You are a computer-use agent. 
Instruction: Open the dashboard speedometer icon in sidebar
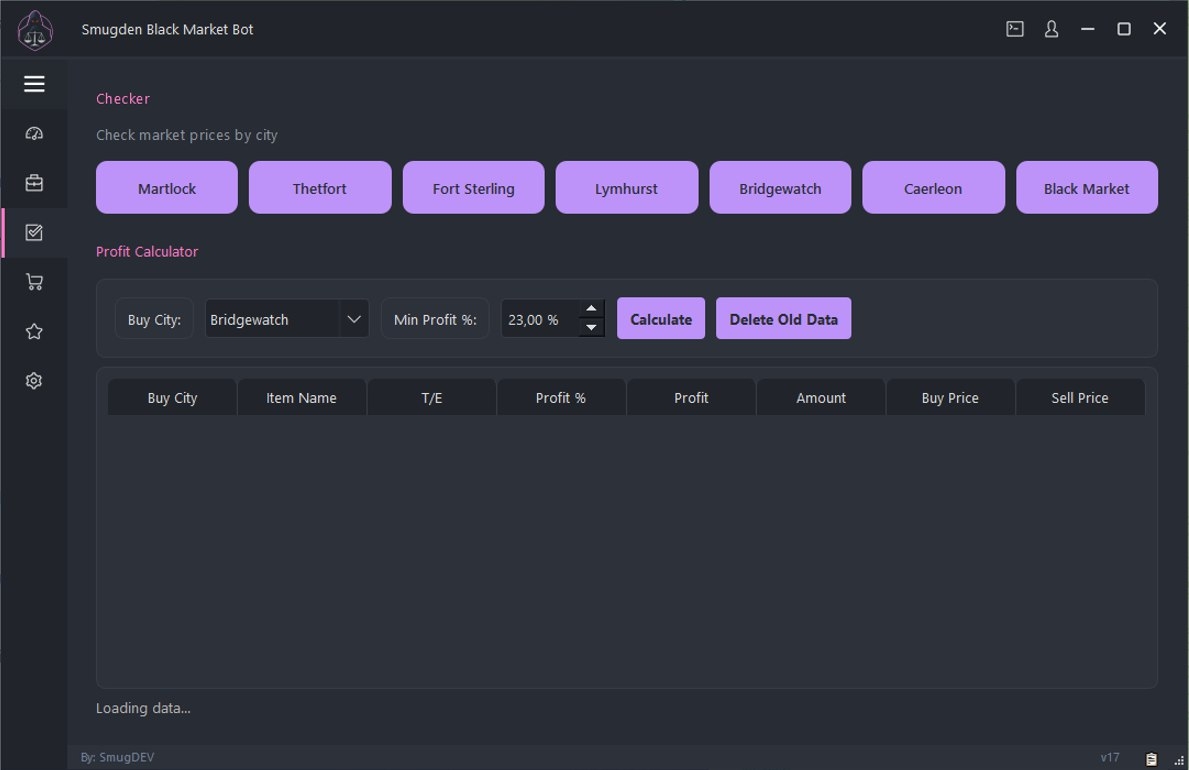pos(34,132)
